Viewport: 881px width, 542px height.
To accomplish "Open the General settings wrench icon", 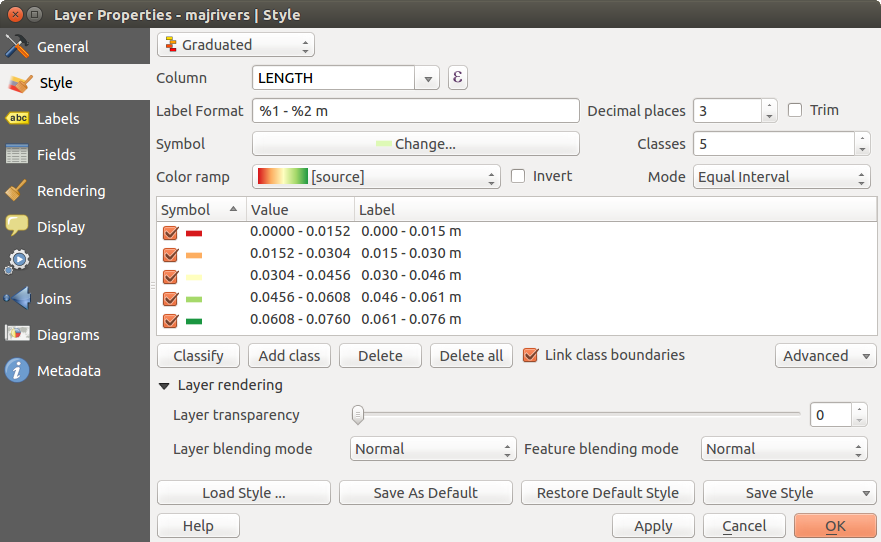I will (x=17, y=47).
